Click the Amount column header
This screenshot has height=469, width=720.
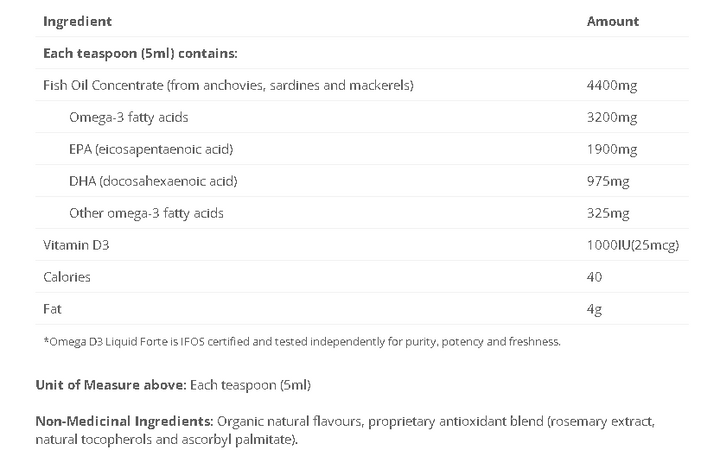tap(612, 21)
